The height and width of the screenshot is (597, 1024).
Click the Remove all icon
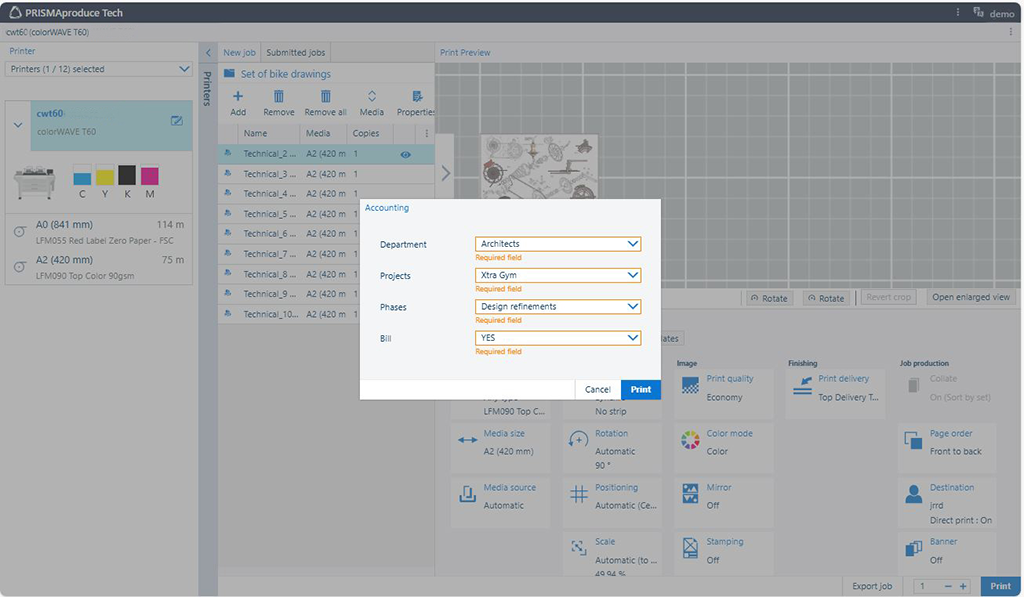(325, 97)
